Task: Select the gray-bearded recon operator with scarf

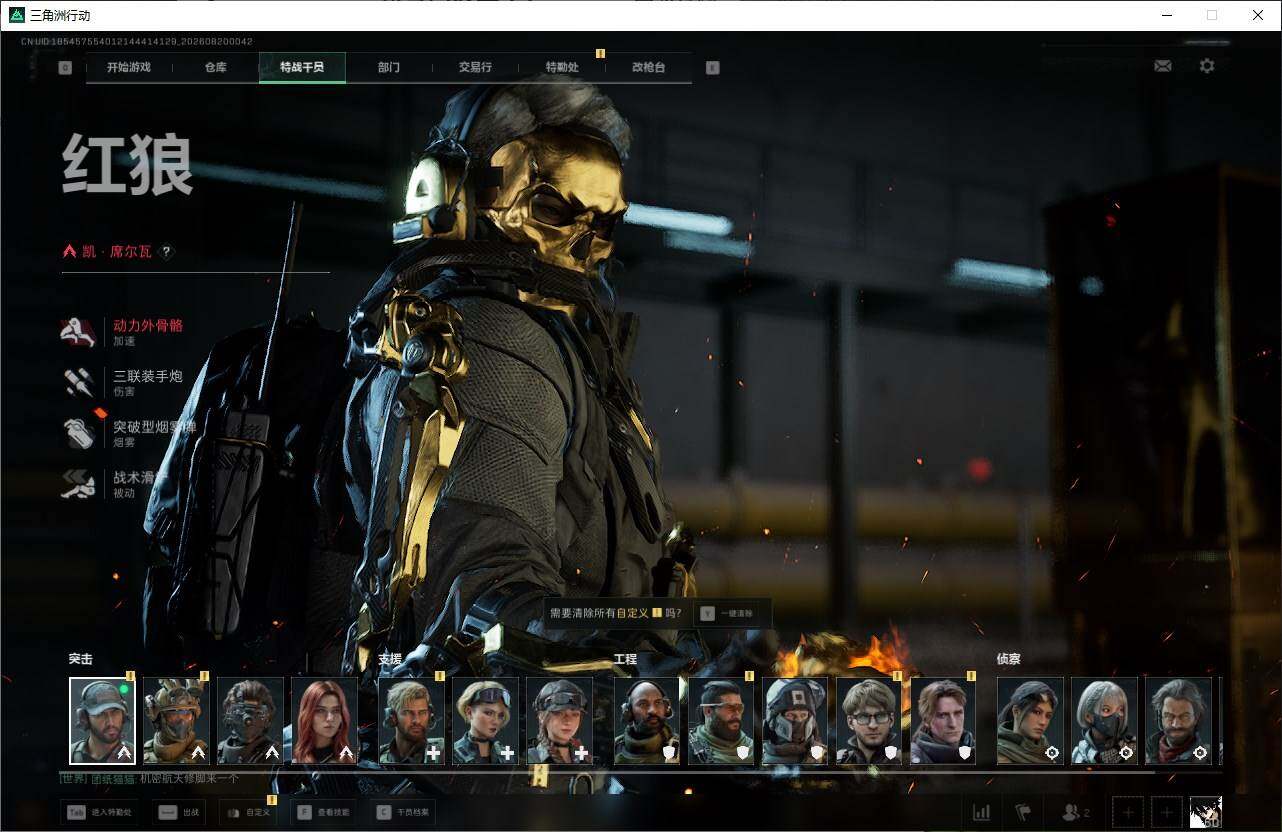Action: [x=1178, y=721]
